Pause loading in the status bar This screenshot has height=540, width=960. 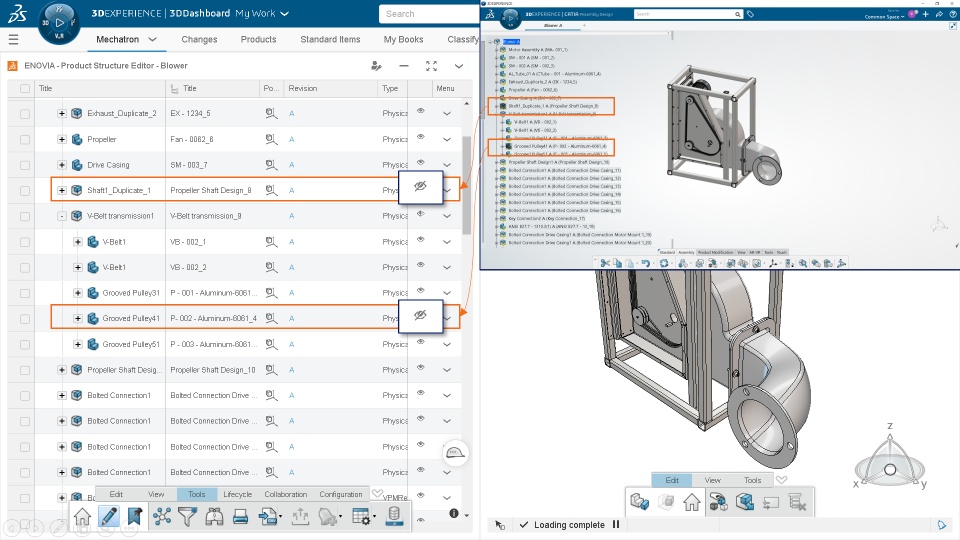point(616,525)
